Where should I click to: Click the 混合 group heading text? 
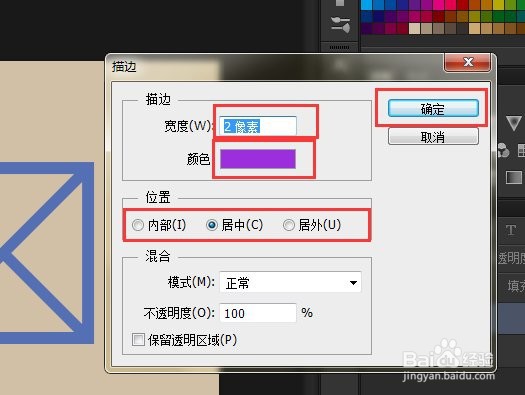click(x=158, y=256)
